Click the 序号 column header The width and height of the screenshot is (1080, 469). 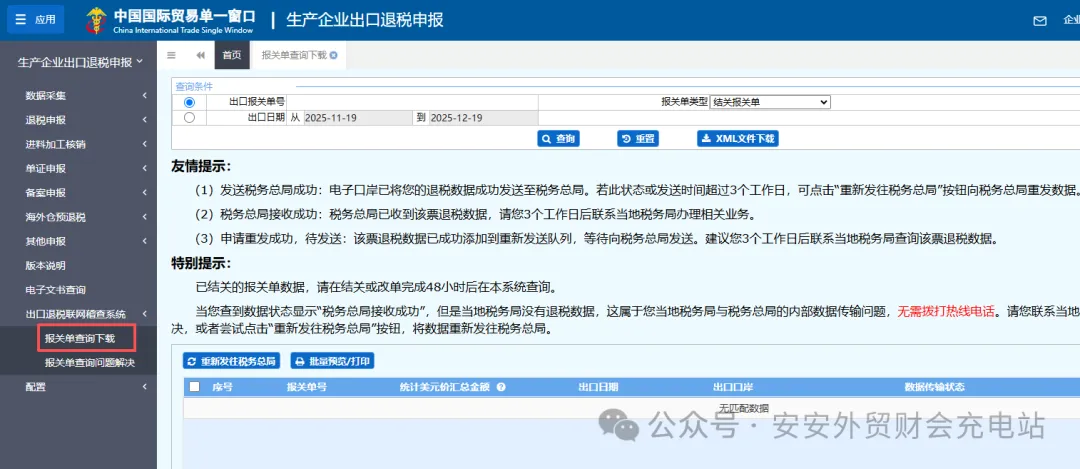tap(222, 387)
